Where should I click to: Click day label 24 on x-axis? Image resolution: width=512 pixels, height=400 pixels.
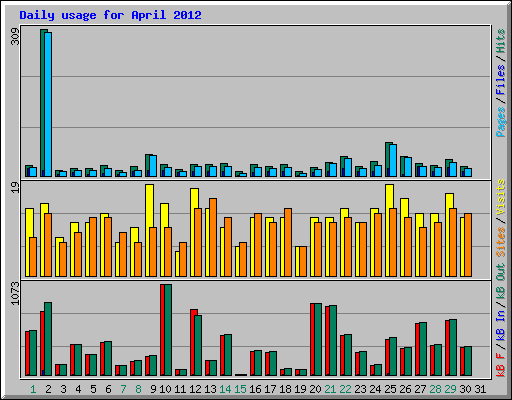coord(375,389)
